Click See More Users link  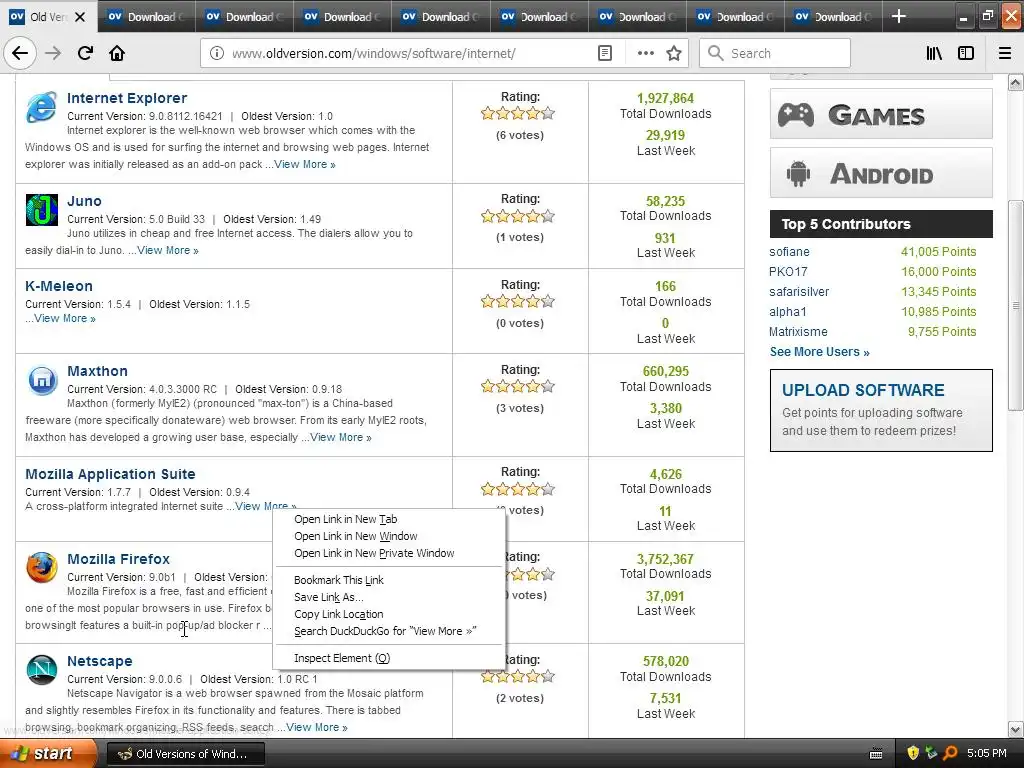[820, 352]
